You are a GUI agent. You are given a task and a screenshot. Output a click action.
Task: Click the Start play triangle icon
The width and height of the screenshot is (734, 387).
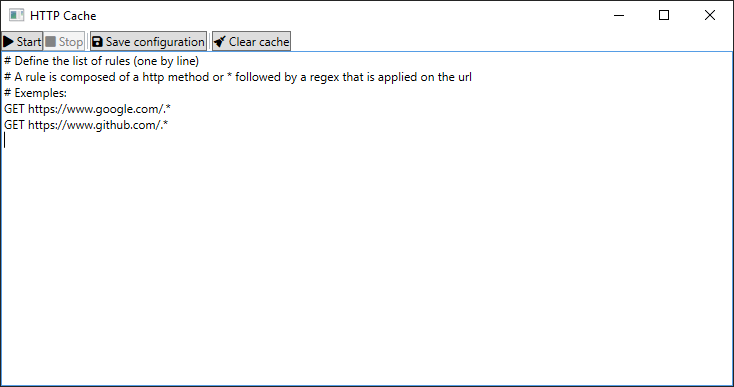point(8,42)
